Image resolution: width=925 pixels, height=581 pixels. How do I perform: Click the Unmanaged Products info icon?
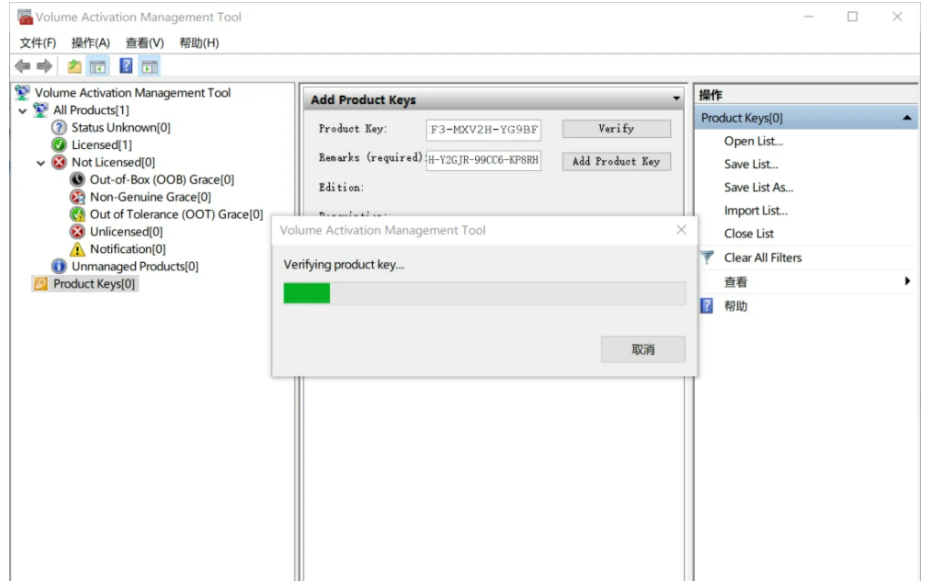(x=59, y=267)
